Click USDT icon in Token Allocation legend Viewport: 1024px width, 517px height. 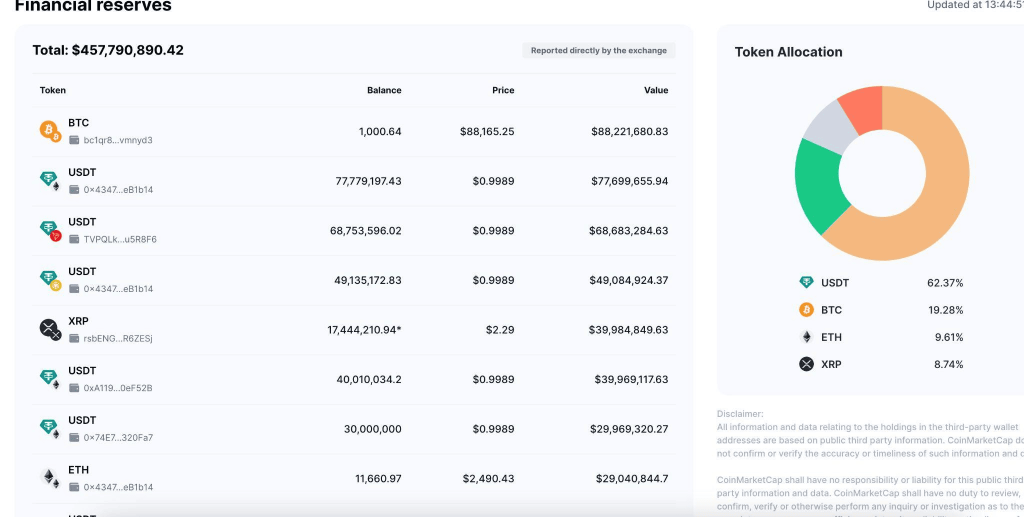coord(807,283)
